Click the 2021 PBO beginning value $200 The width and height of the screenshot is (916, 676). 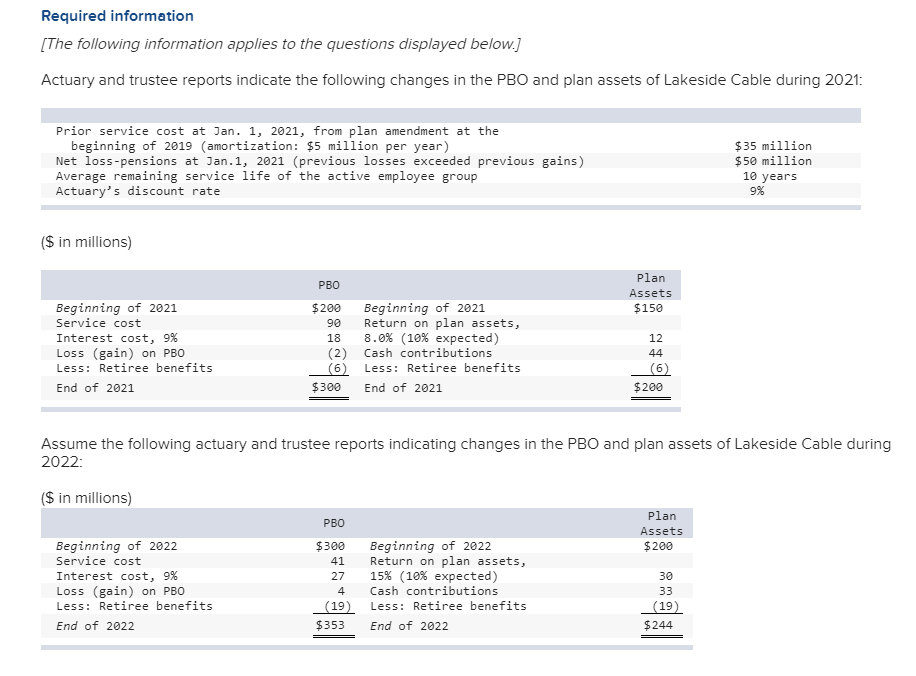pyautogui.click(x=326, y=308)
